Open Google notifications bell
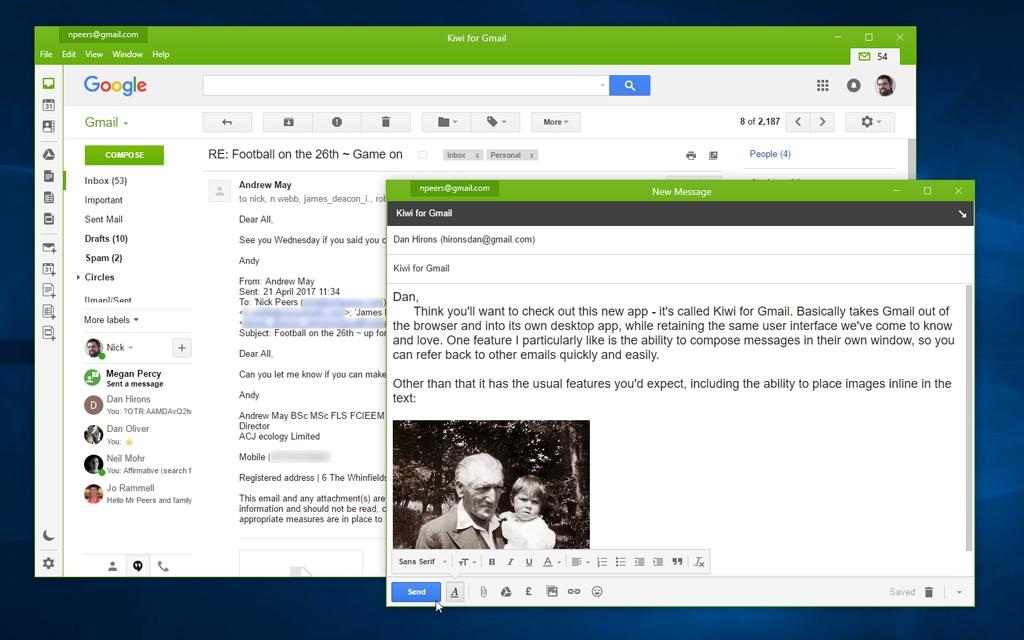 pyautogui.click(x=853, y=86)
